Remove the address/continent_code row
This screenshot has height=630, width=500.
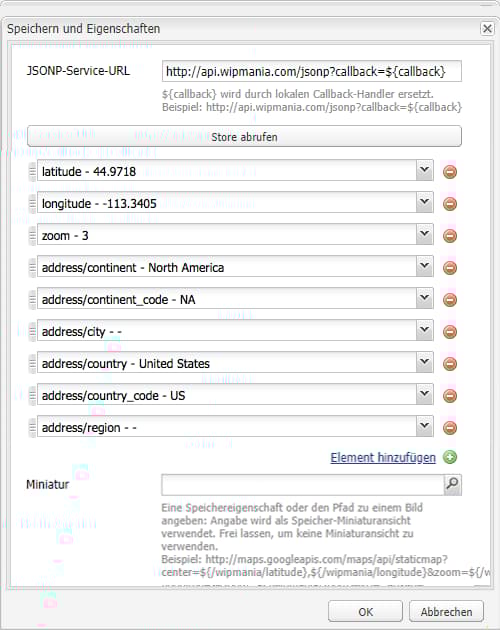[x=450, y=300]
